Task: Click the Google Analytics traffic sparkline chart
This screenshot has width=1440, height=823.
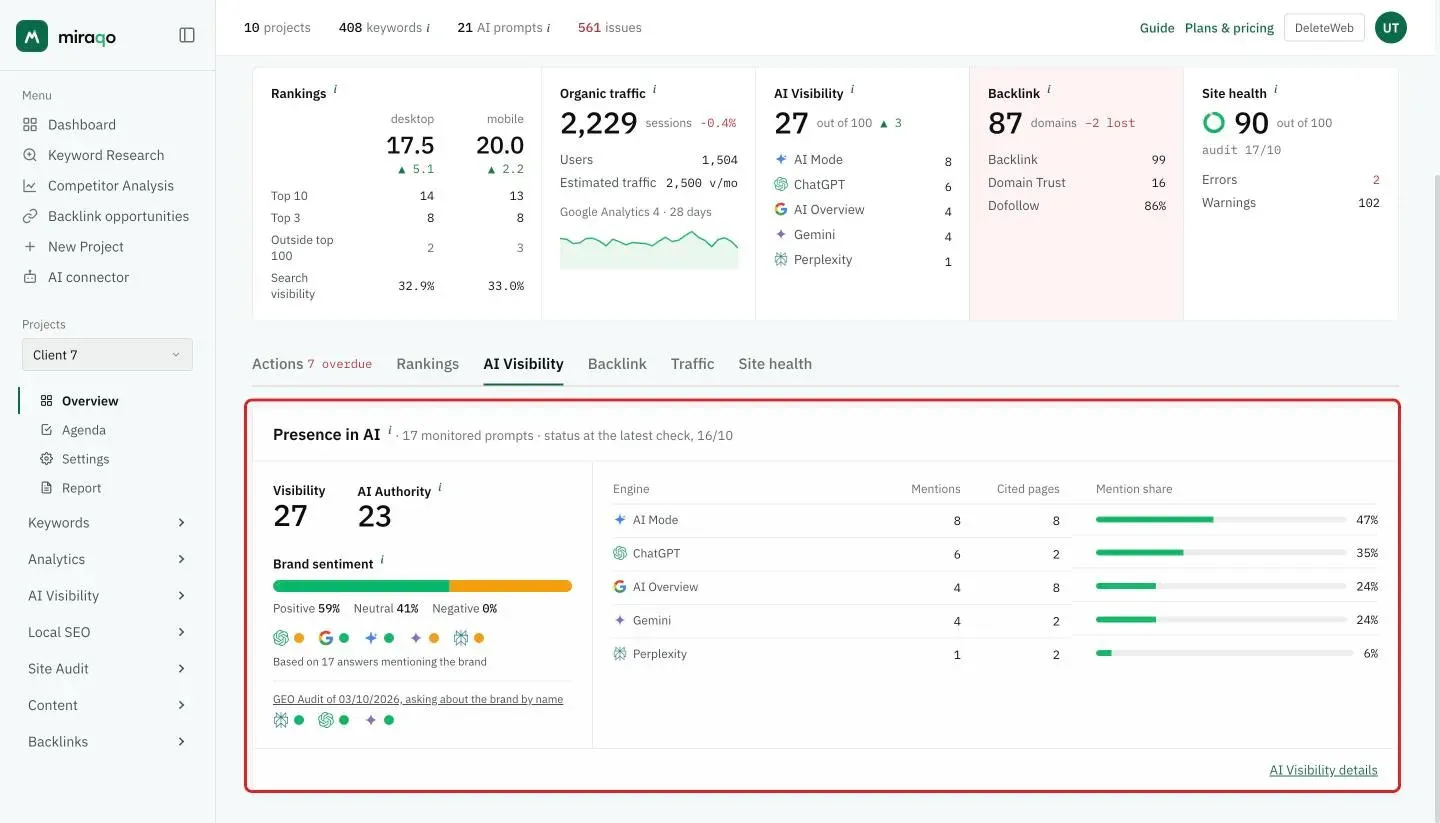Action: [x=649, y=249]
